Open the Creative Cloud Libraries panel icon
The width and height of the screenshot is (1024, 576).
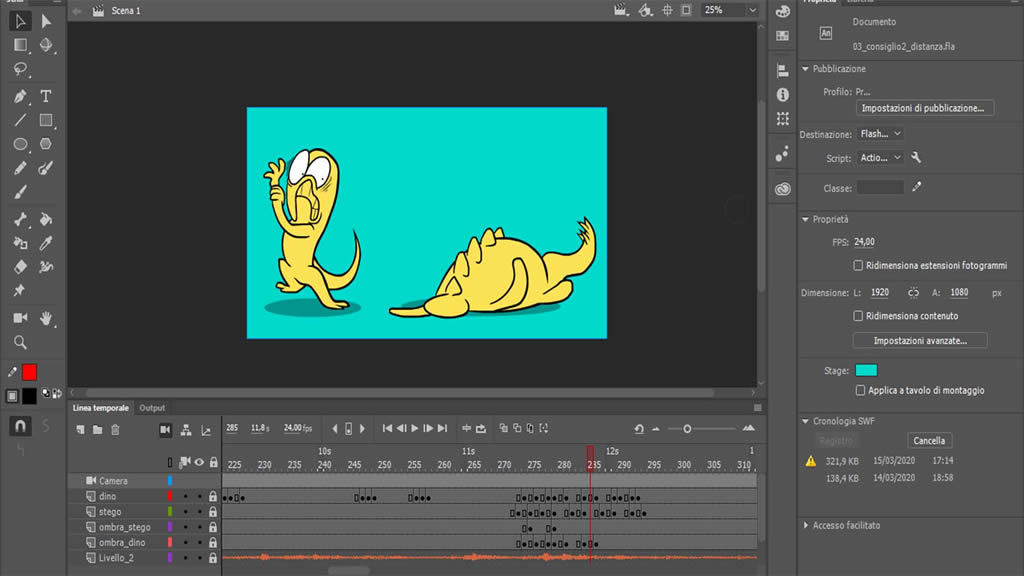(782, 189)
